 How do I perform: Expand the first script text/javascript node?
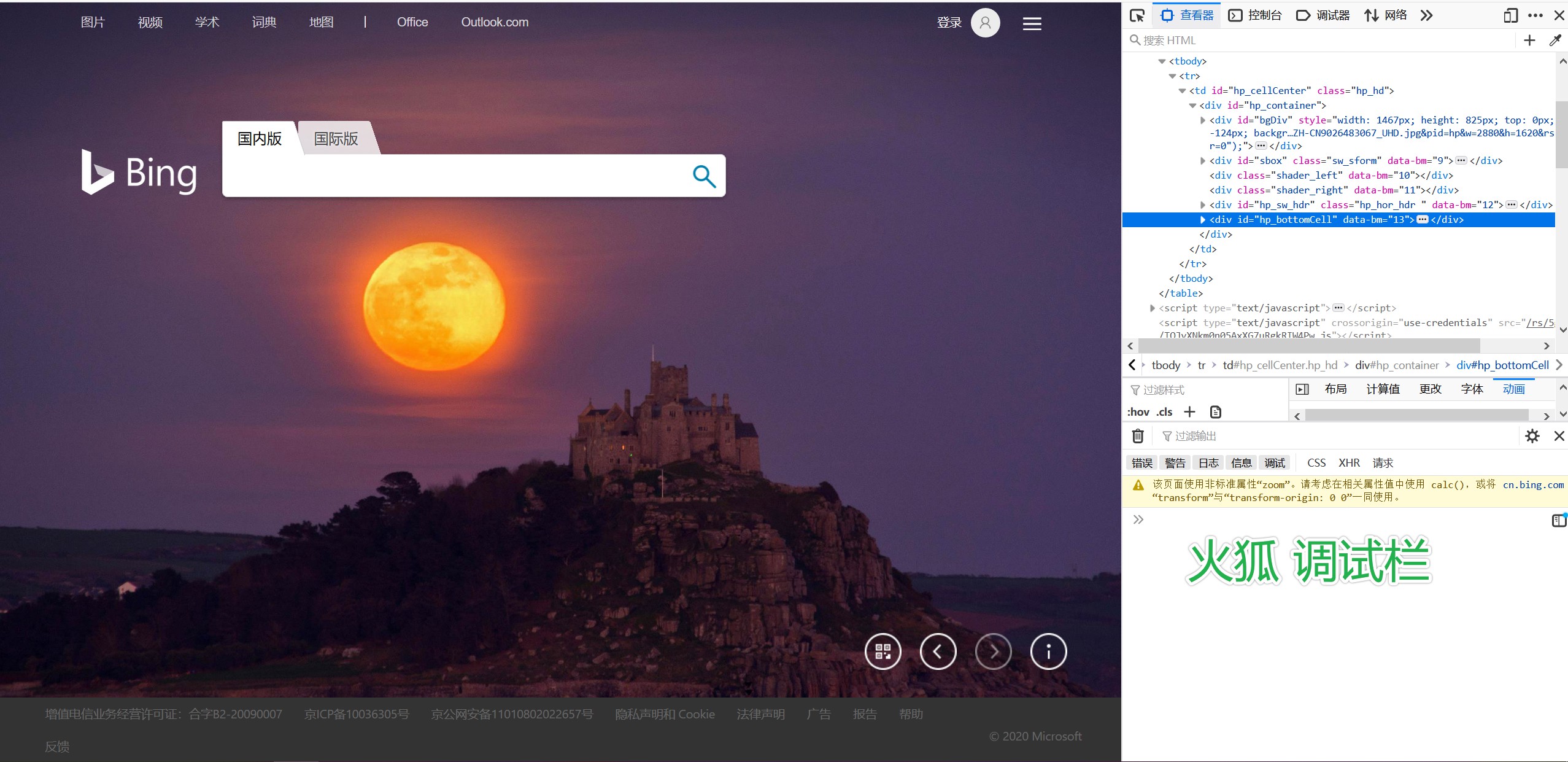click(x=1152, y=308)
